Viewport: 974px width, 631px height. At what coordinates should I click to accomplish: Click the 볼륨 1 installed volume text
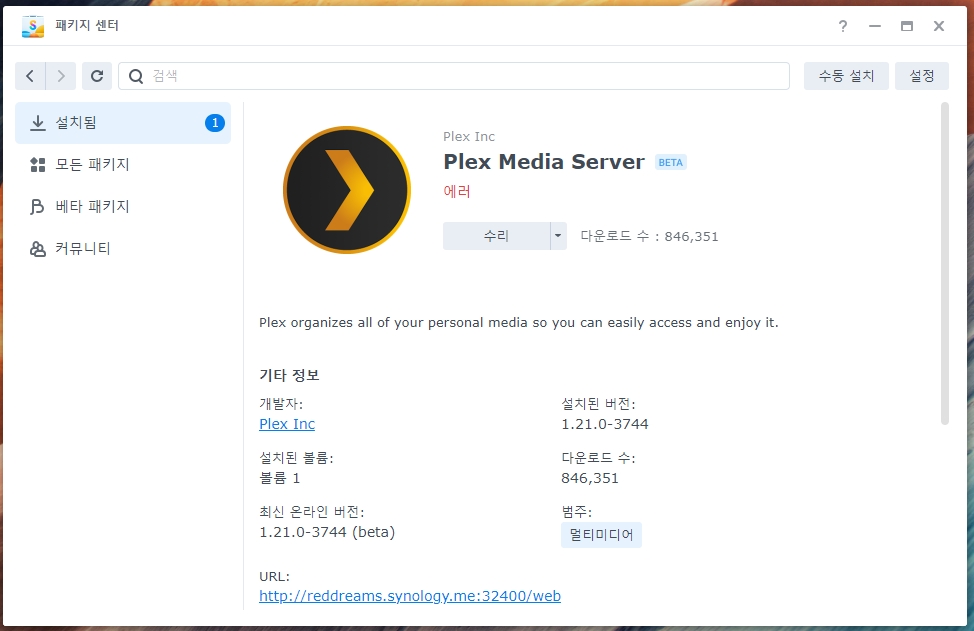[280, 478]
